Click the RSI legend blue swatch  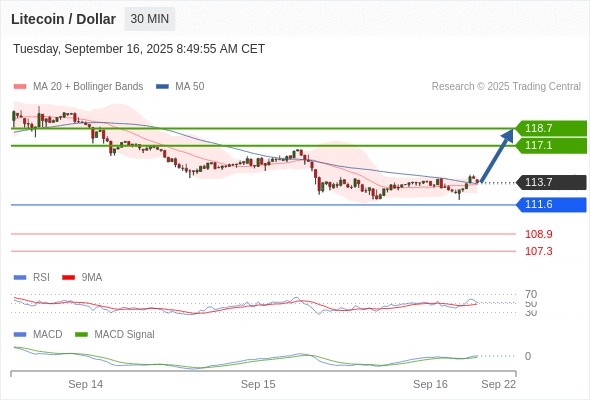20,278
